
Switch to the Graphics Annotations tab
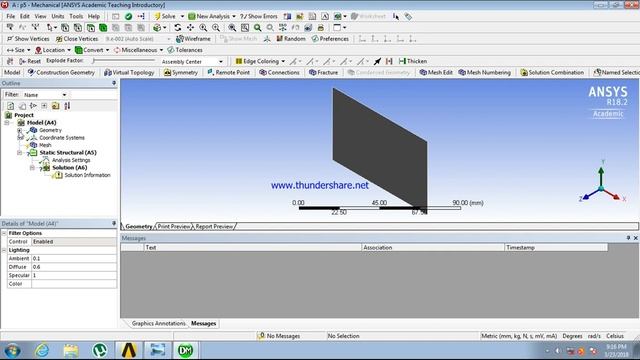pos(158,323)
